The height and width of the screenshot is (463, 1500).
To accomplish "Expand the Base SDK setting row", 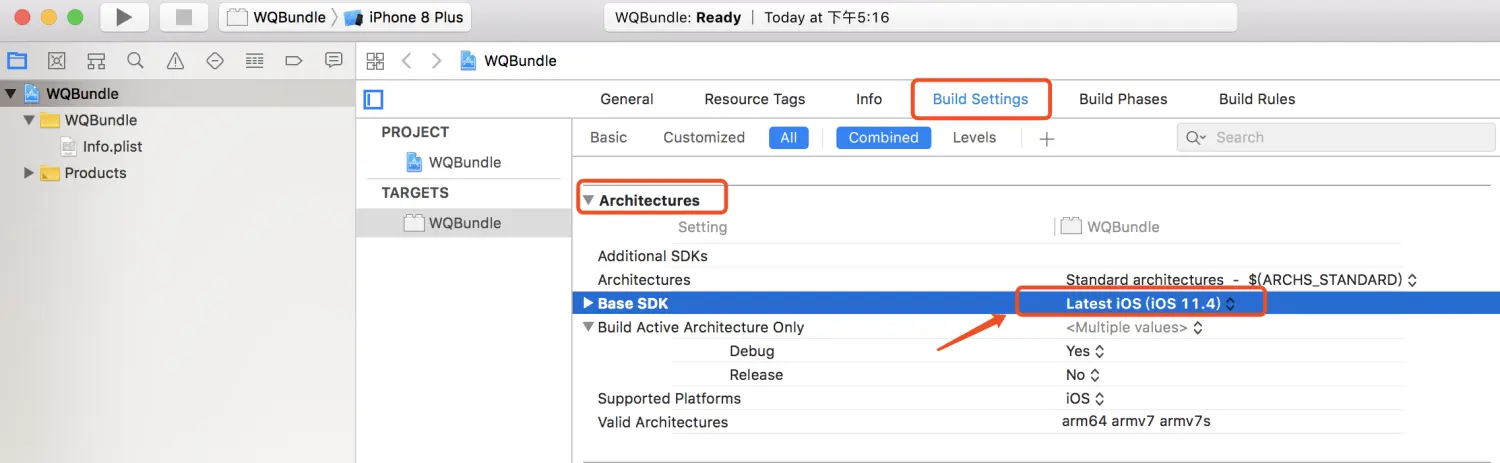I will [x=588, y=303].
